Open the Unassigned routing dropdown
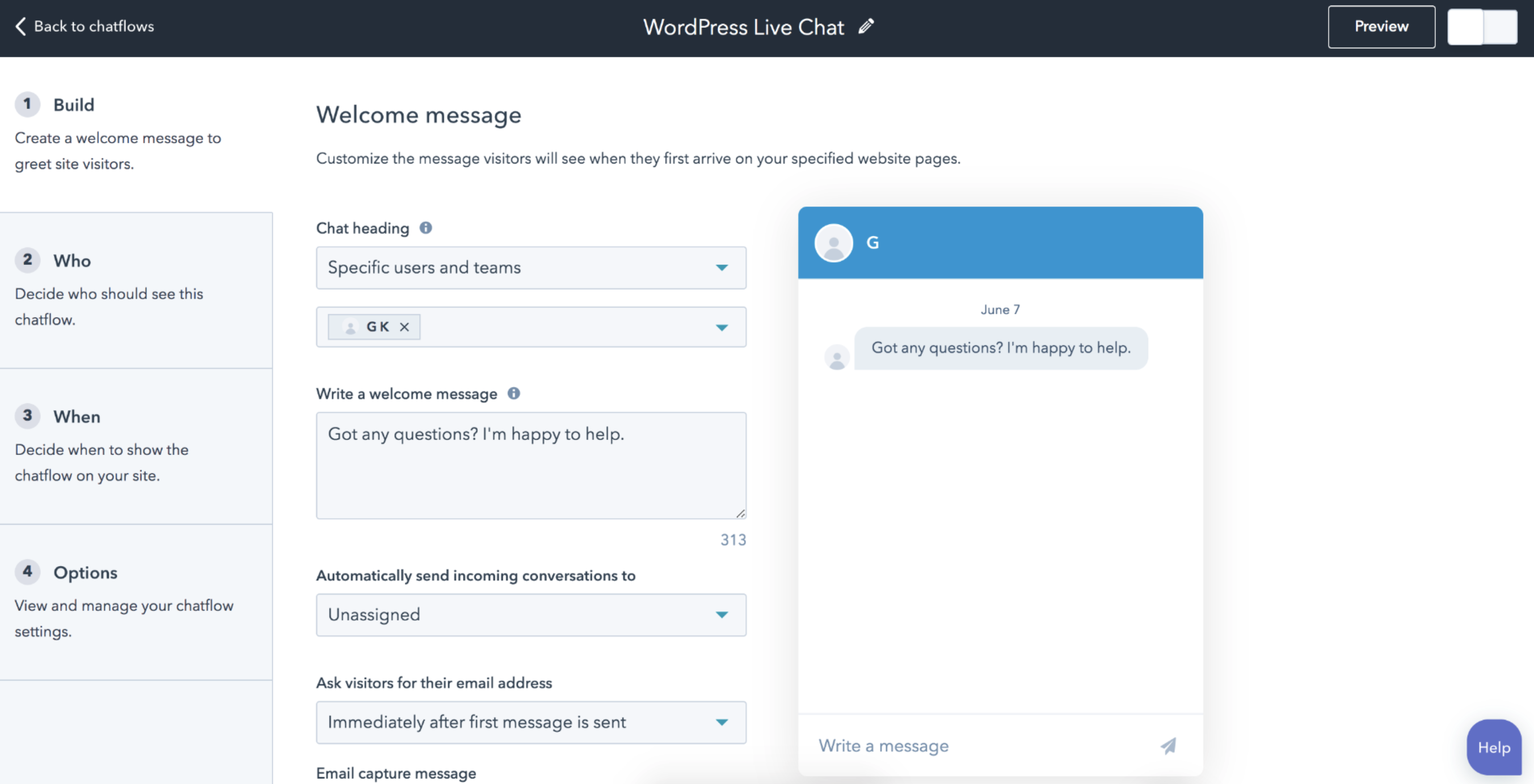Viewport: 1534px width, 784px height. coord(530,615)
